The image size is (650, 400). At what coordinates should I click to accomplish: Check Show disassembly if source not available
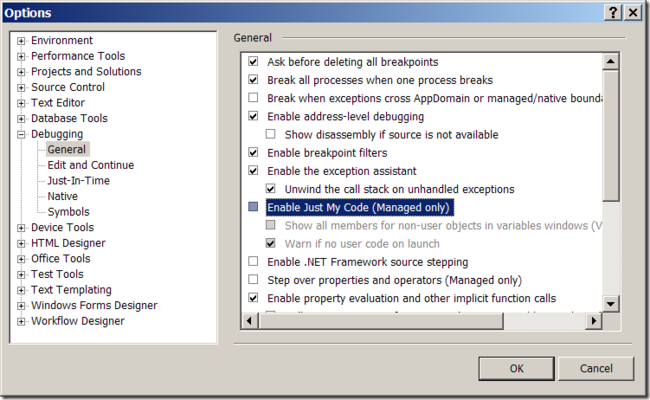coord(271,134)
